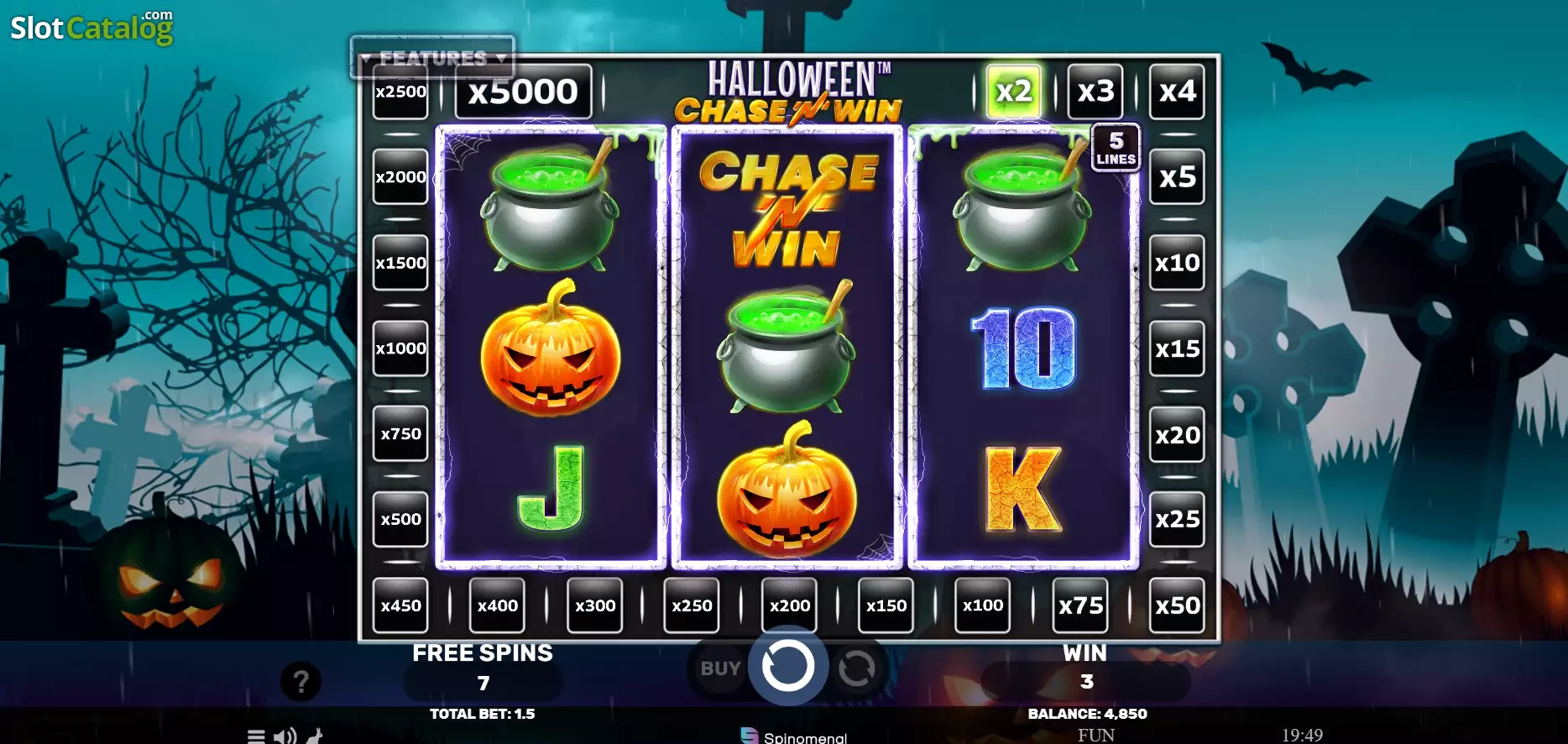The width and height of the screenshot is (1568, 744).
Task: Click the Chase N Win symbol
Action: [x=788, y=207]
